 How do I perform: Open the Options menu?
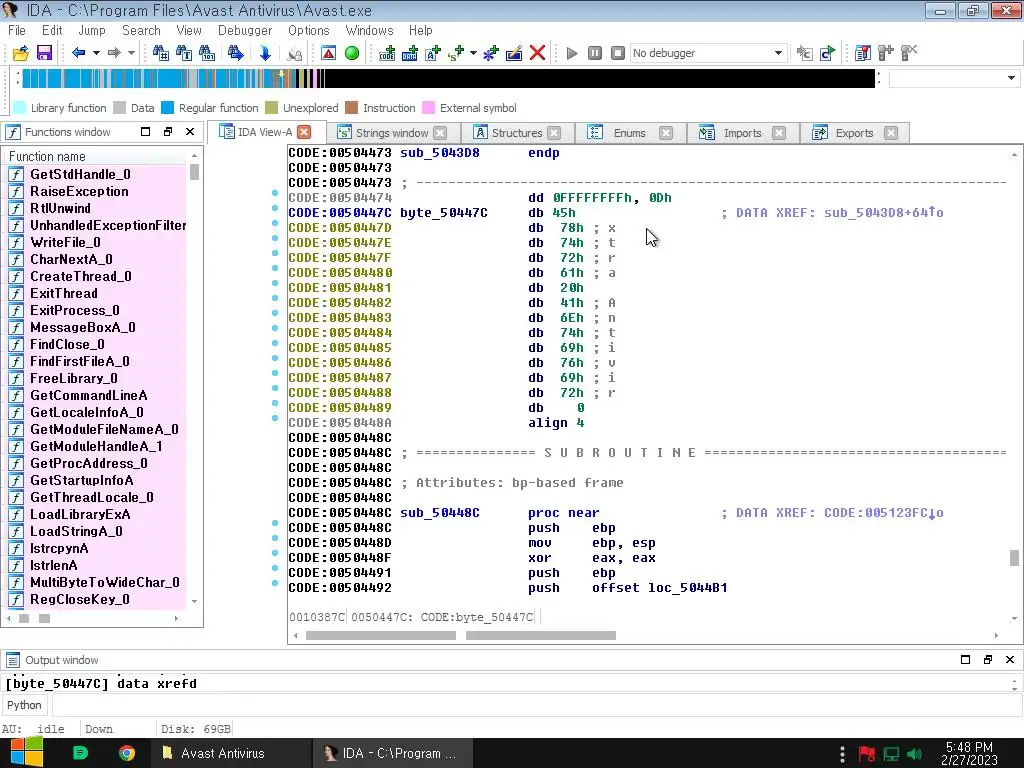pos(308,30)
